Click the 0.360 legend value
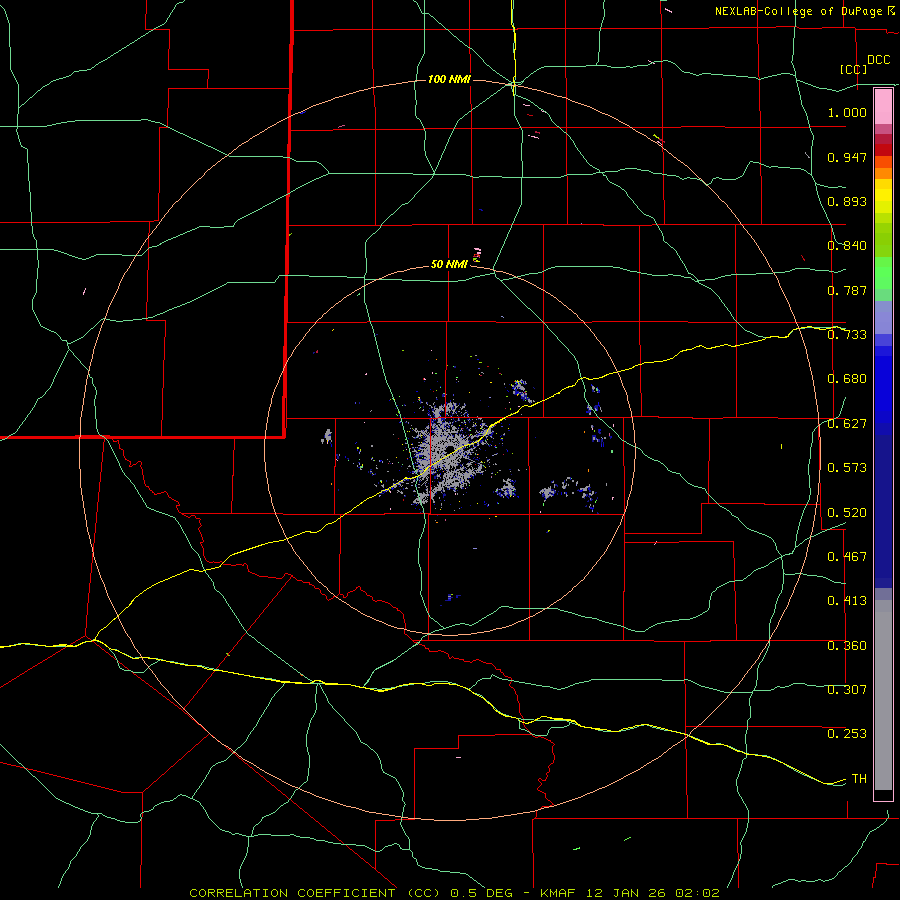This screenshot has height=900, width=900. point(847,646)
